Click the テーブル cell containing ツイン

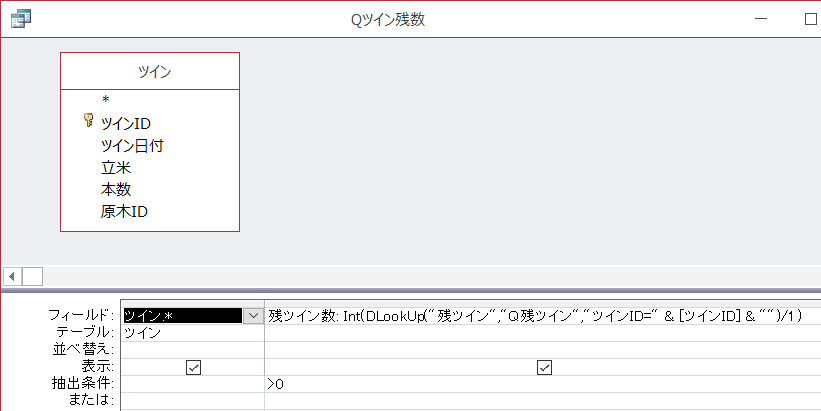[x=190, y=332]
